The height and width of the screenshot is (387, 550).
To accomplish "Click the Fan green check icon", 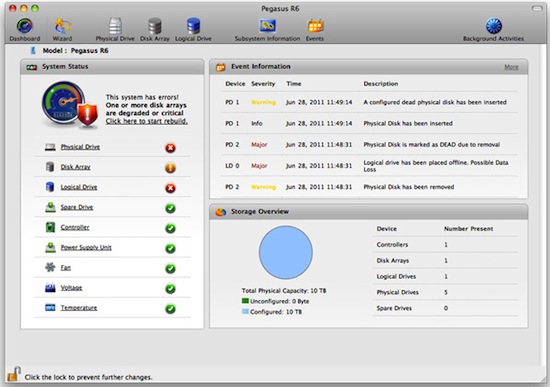I will pyautogui.click(x=170, y=269).
